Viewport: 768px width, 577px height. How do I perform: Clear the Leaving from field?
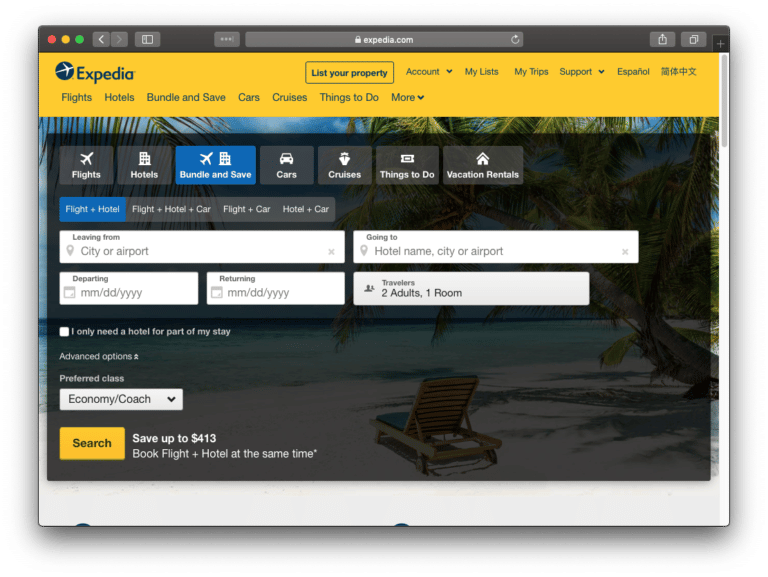tap(331, 252)
